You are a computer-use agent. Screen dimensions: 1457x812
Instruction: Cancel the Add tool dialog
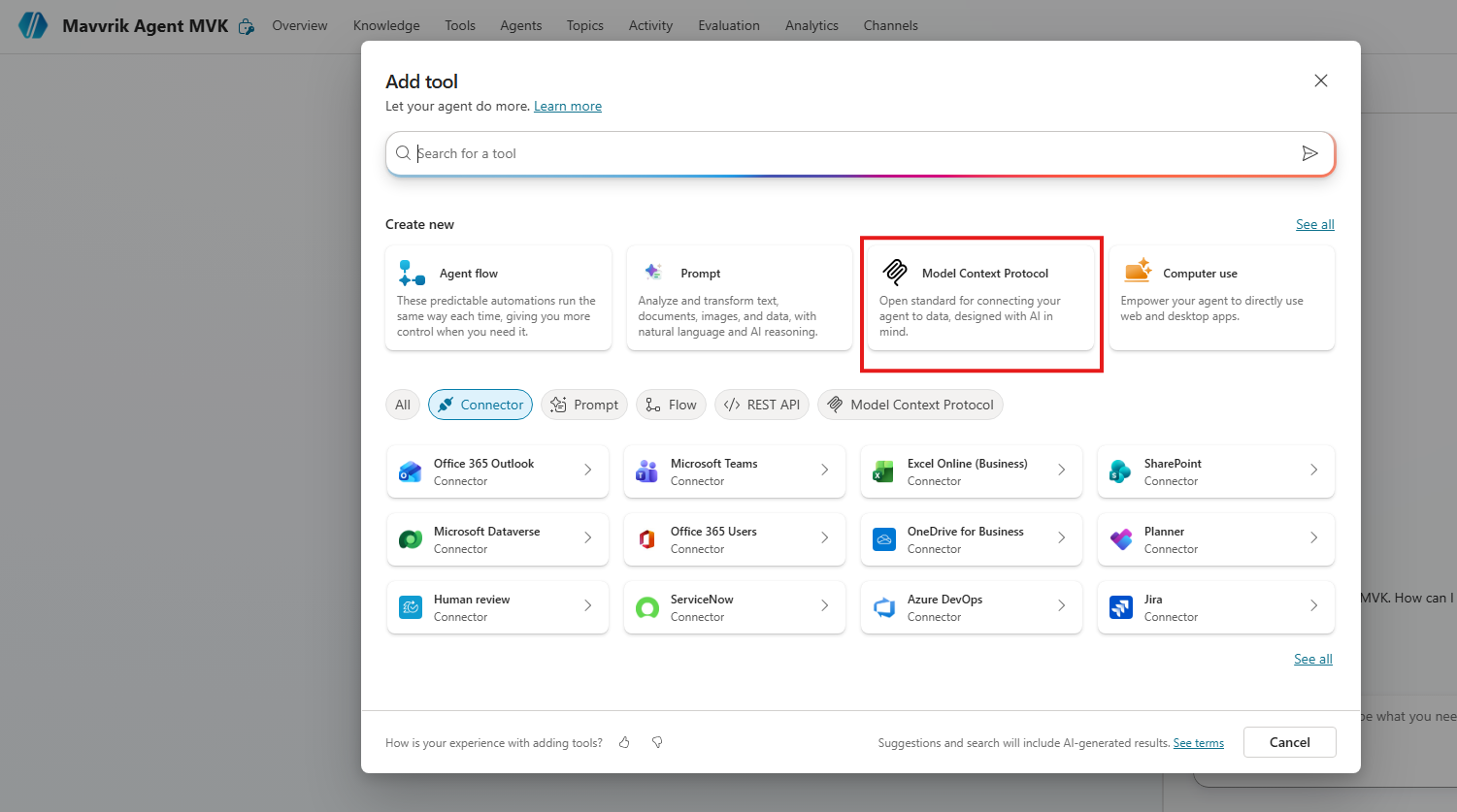1290,742
